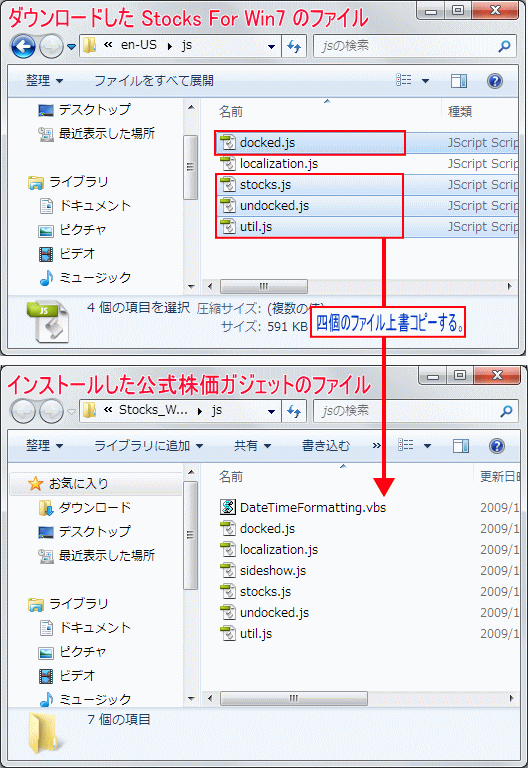Click ファイルをすべて展開 button

pos(154,80)
